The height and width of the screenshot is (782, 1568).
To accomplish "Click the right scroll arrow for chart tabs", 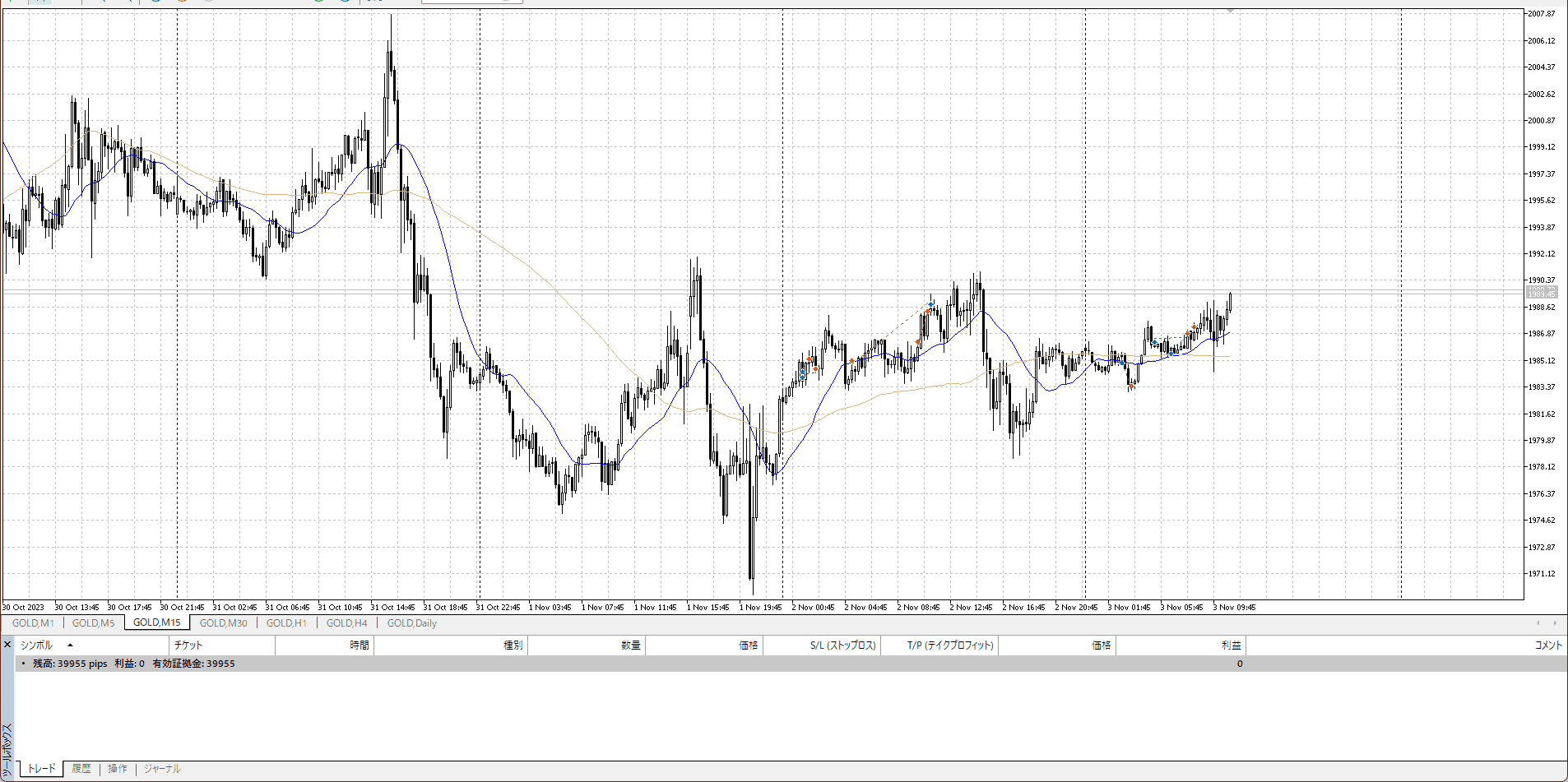I will click(1554, 623).
